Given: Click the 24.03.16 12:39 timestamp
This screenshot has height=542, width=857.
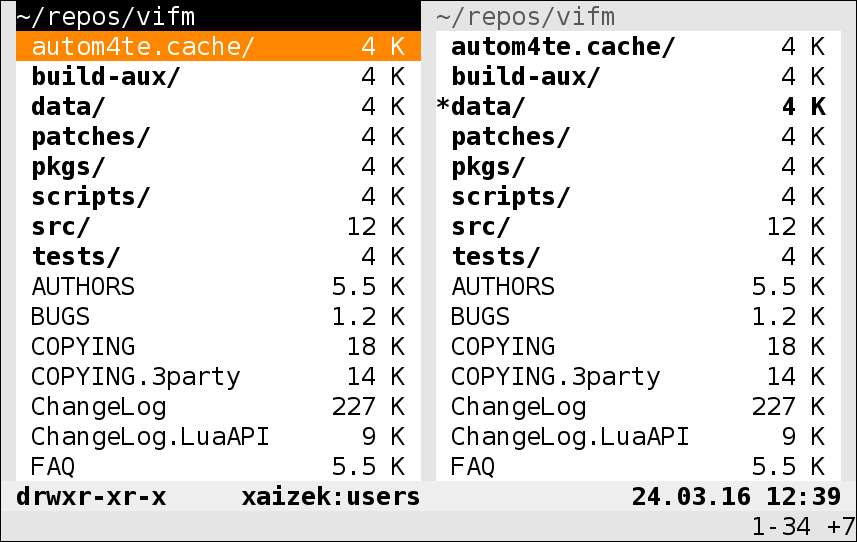Looking at the screenshot, I should [x=736, y=497].
